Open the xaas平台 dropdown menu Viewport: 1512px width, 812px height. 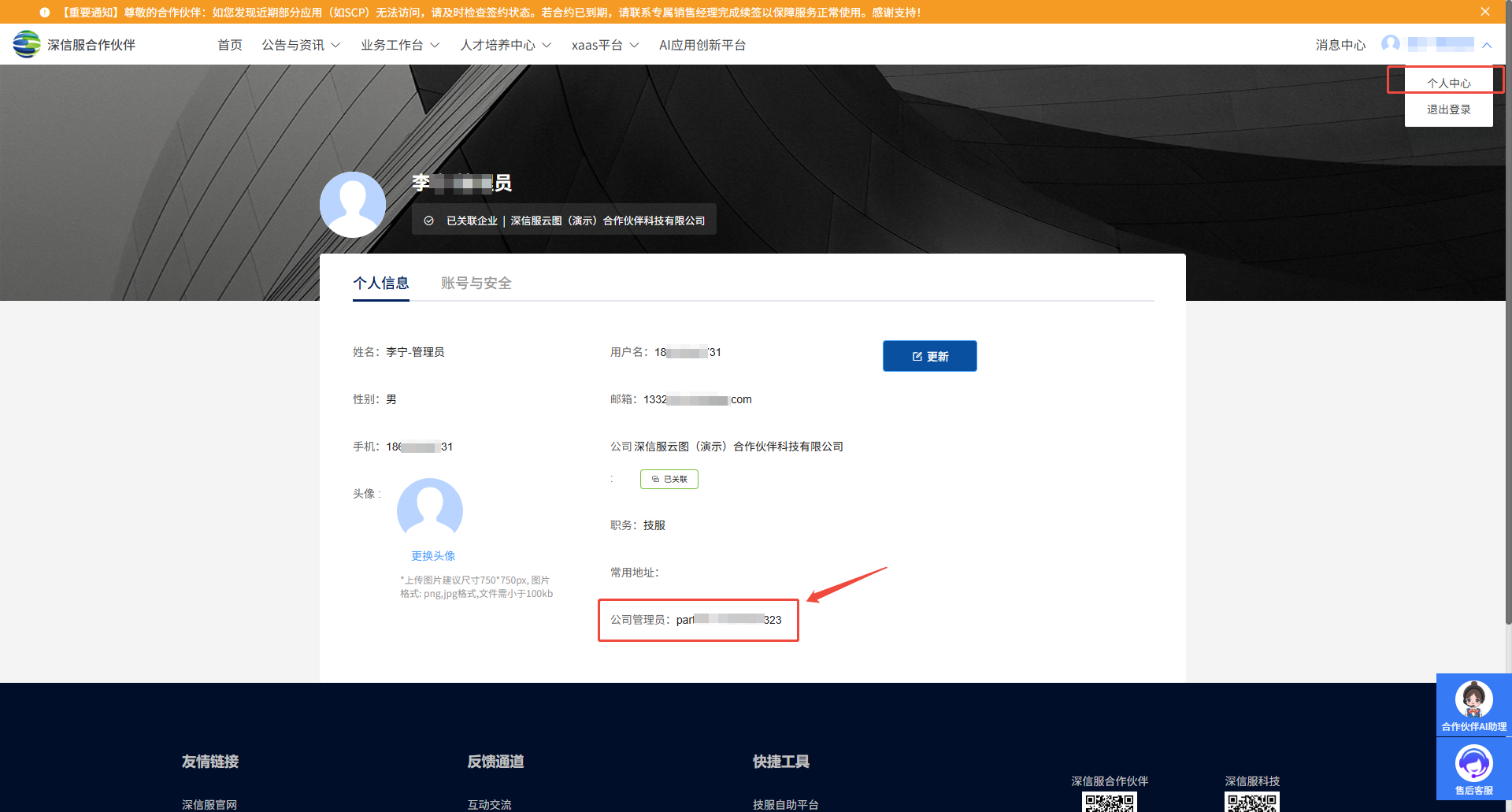pyautogui.click(x=605, y=45)
